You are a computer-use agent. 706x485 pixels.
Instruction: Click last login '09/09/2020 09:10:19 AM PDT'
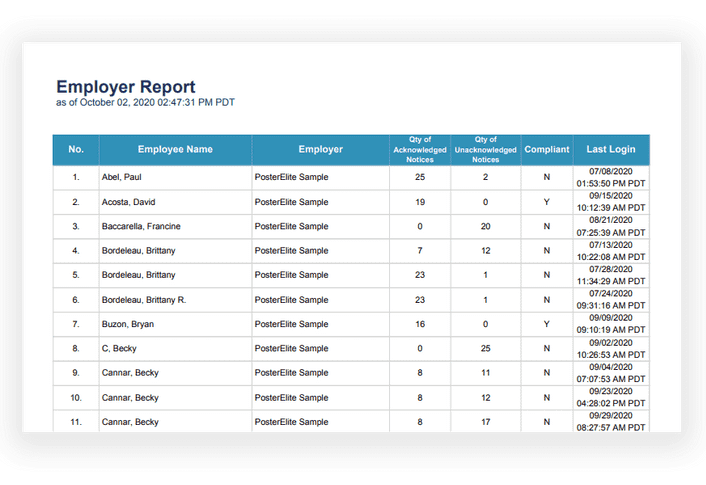611,324
